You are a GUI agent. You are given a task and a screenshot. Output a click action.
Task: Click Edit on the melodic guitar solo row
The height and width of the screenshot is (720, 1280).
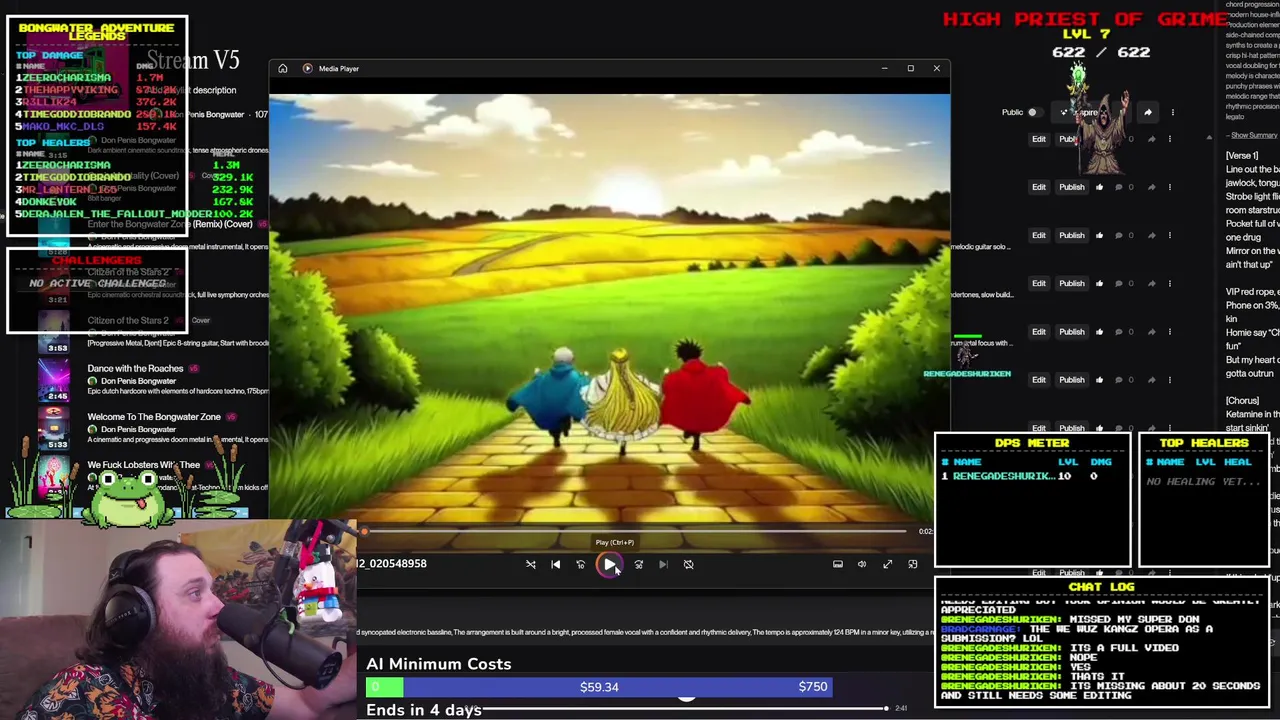(x=1039, y=235)
